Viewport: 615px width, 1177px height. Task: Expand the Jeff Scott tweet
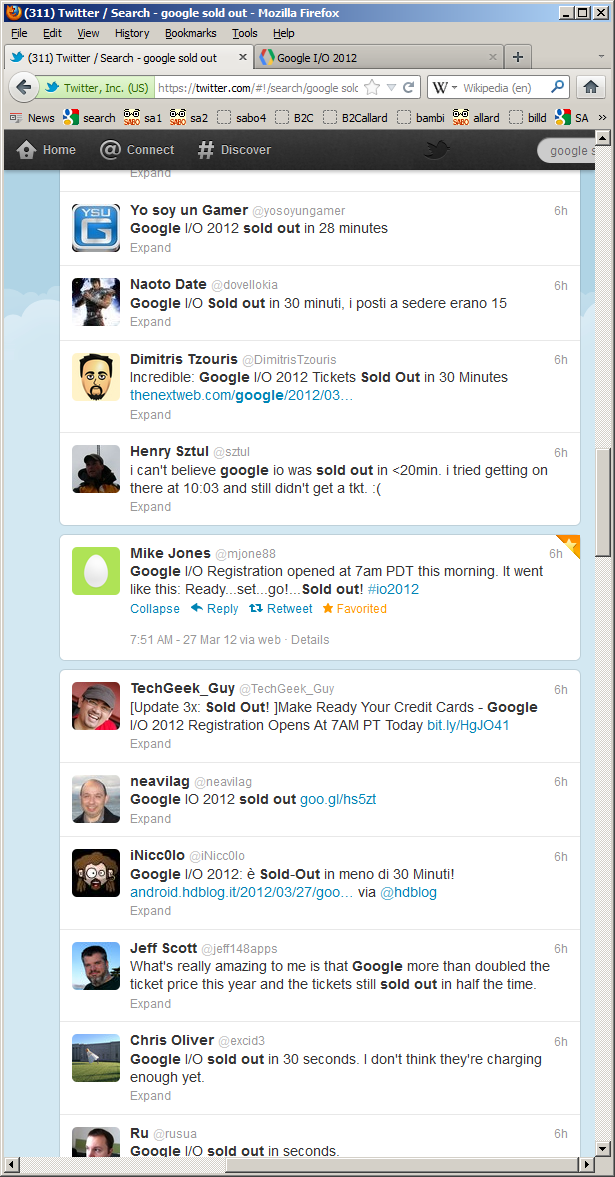click(x=150, y=1004)
